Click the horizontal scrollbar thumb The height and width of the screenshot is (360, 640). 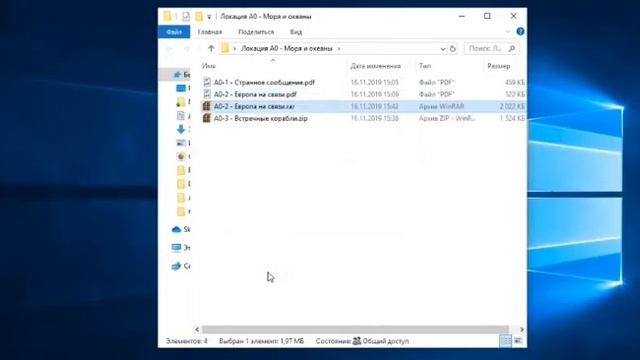[355, 329]
